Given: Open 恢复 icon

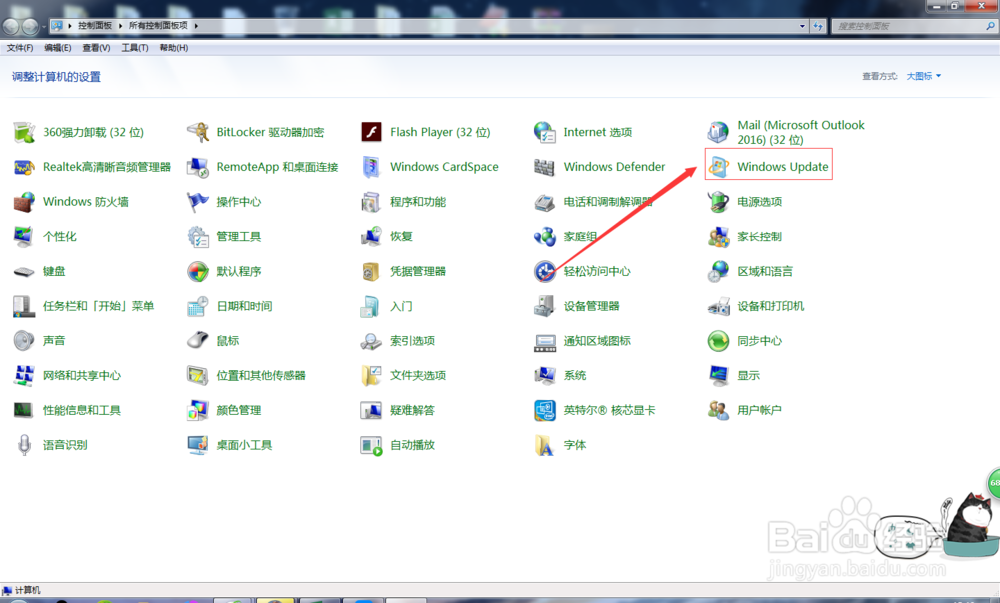Looking at the screenshot, I should [371, 236].
